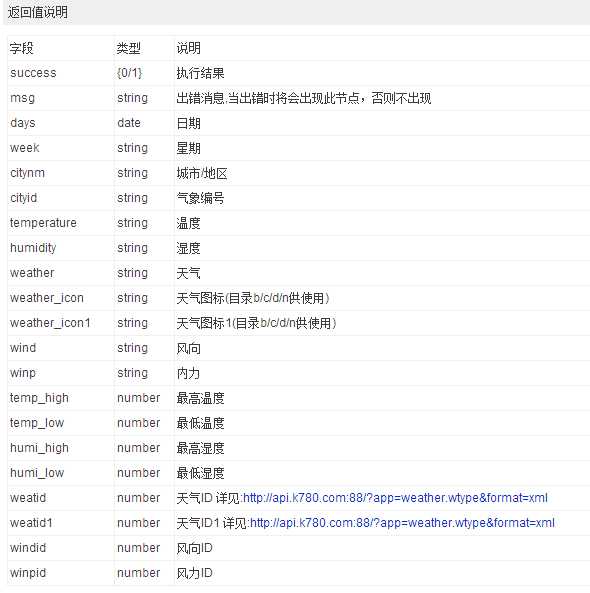The width and height of the screenshot is (590, 593).
Task: Click the '执行结果' description
Action: point(200,73)
